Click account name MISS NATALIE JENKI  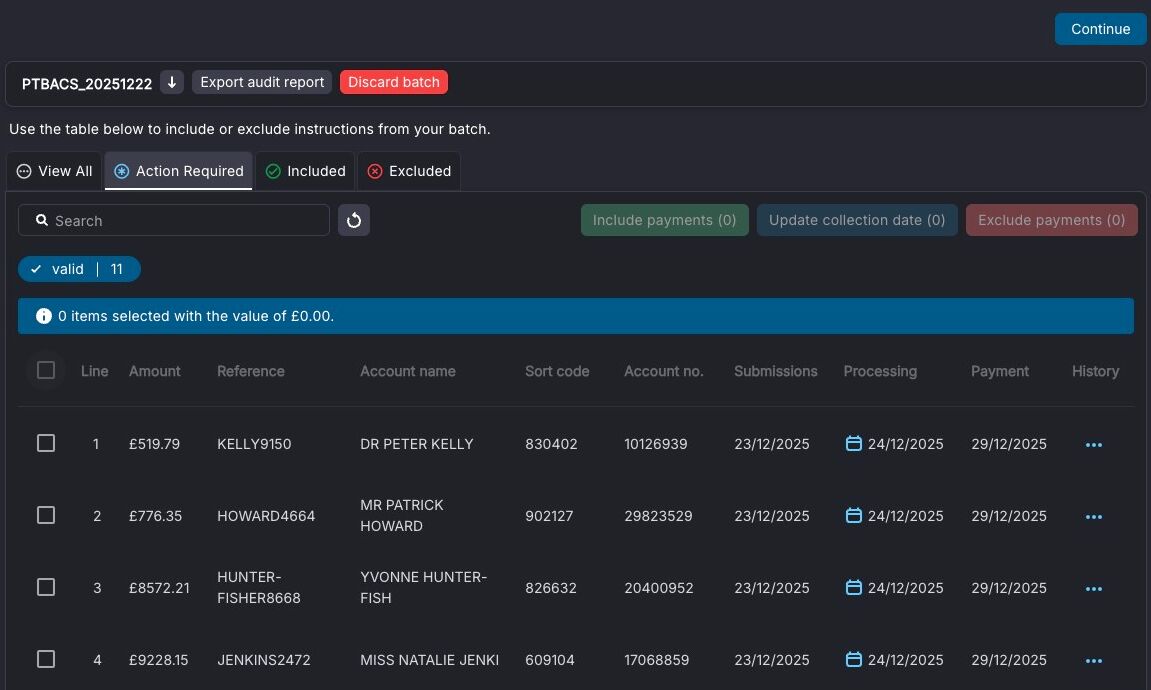tap(429, 660)
